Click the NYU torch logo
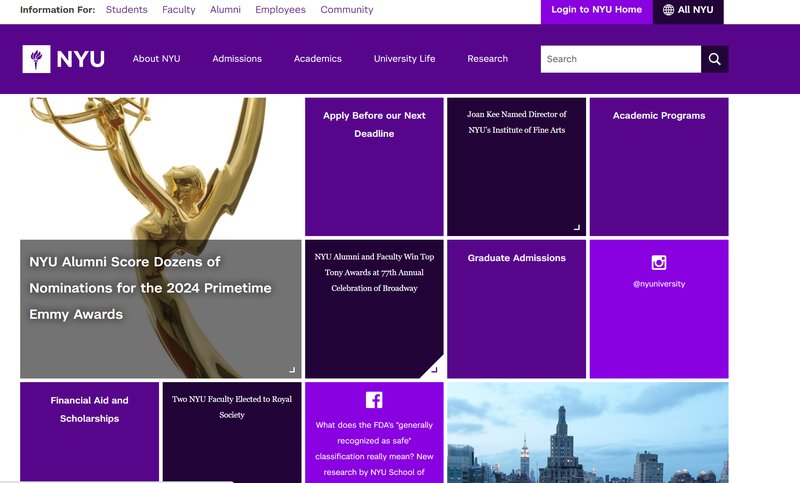800x483 pixels. (36, 59)
